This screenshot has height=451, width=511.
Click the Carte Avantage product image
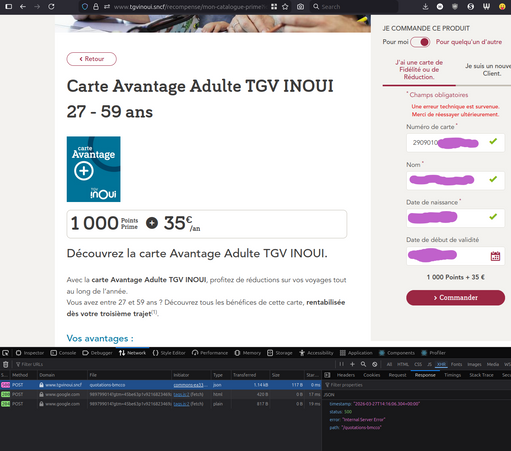click(x=94, y=169)
